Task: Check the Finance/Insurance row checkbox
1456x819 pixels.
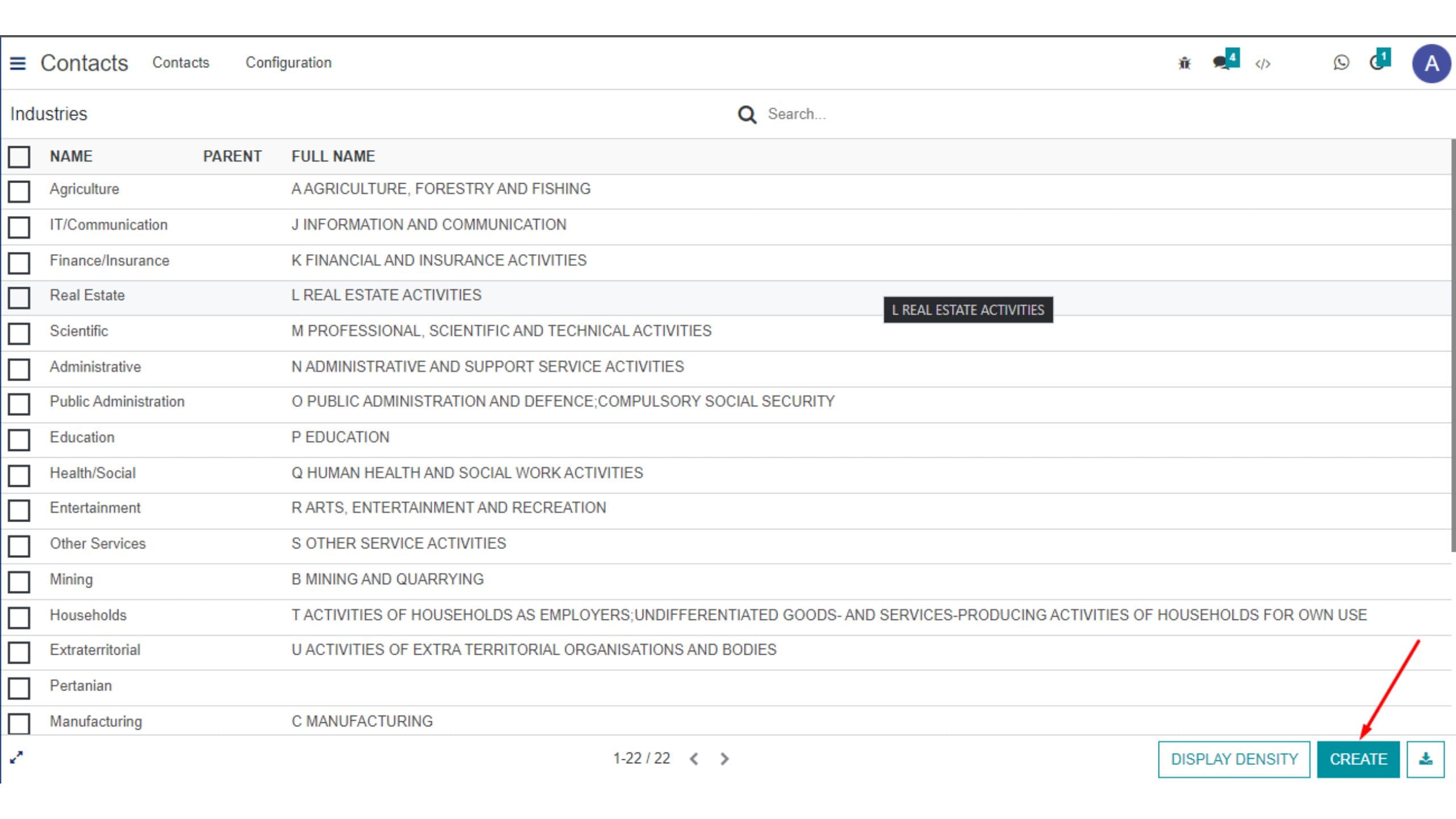Action: 19,263
